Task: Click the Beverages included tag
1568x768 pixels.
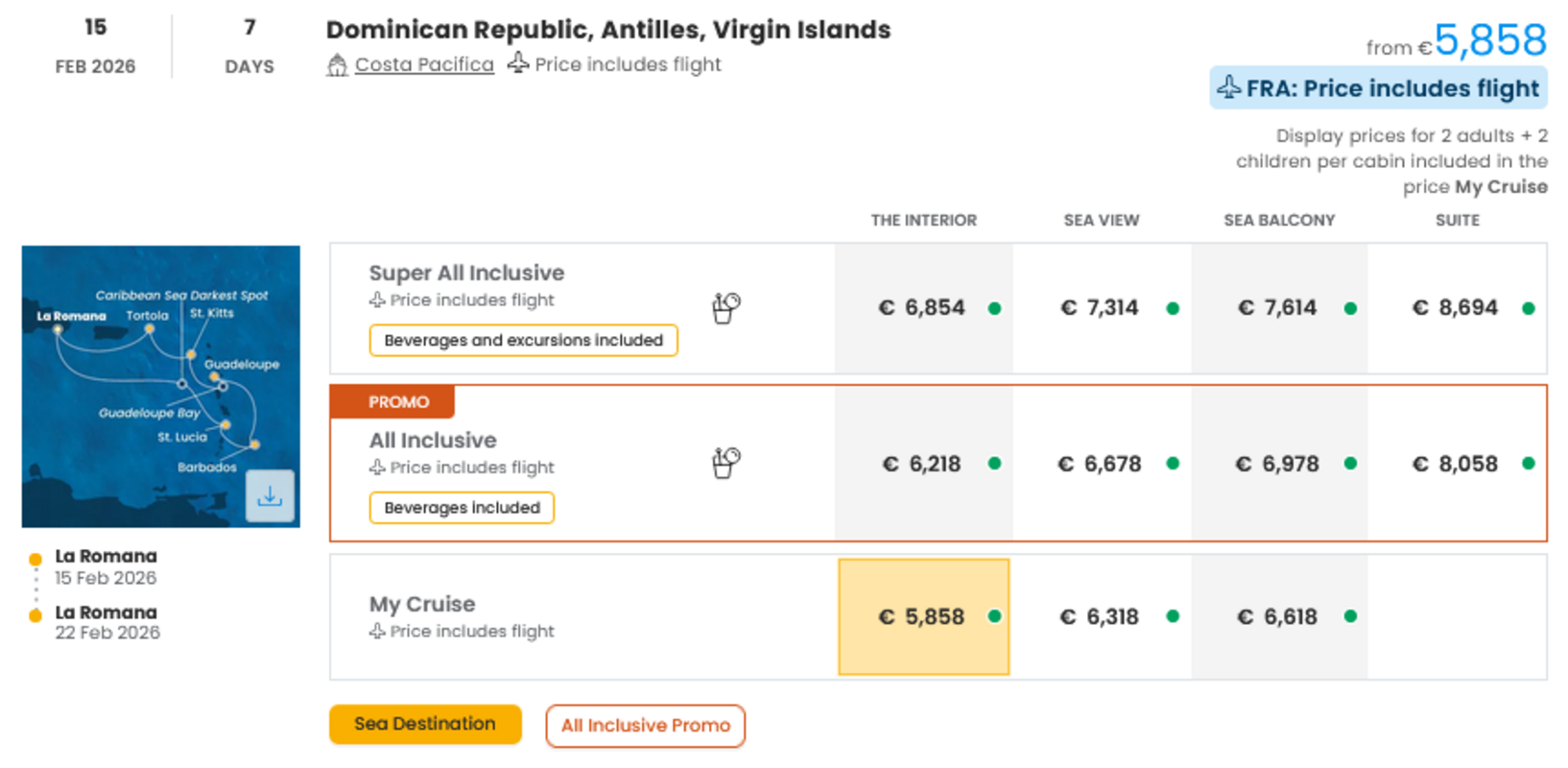Action: click(462, 508)
